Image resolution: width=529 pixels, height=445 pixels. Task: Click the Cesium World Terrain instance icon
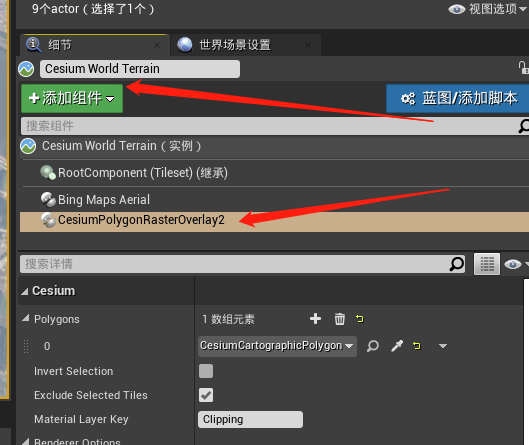[x=28, y=146]
